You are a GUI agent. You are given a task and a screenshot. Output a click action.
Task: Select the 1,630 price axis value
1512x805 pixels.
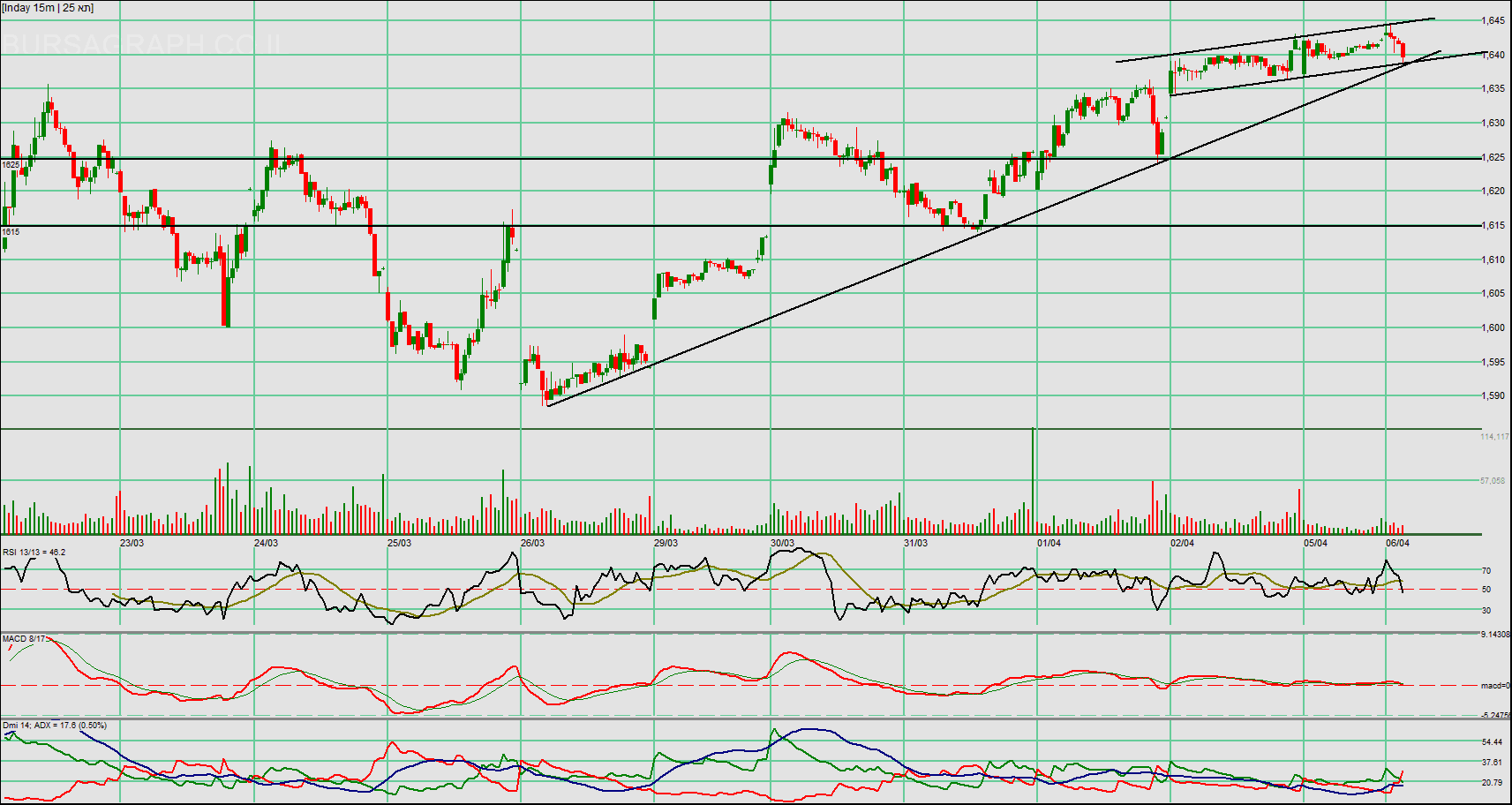1493,123
